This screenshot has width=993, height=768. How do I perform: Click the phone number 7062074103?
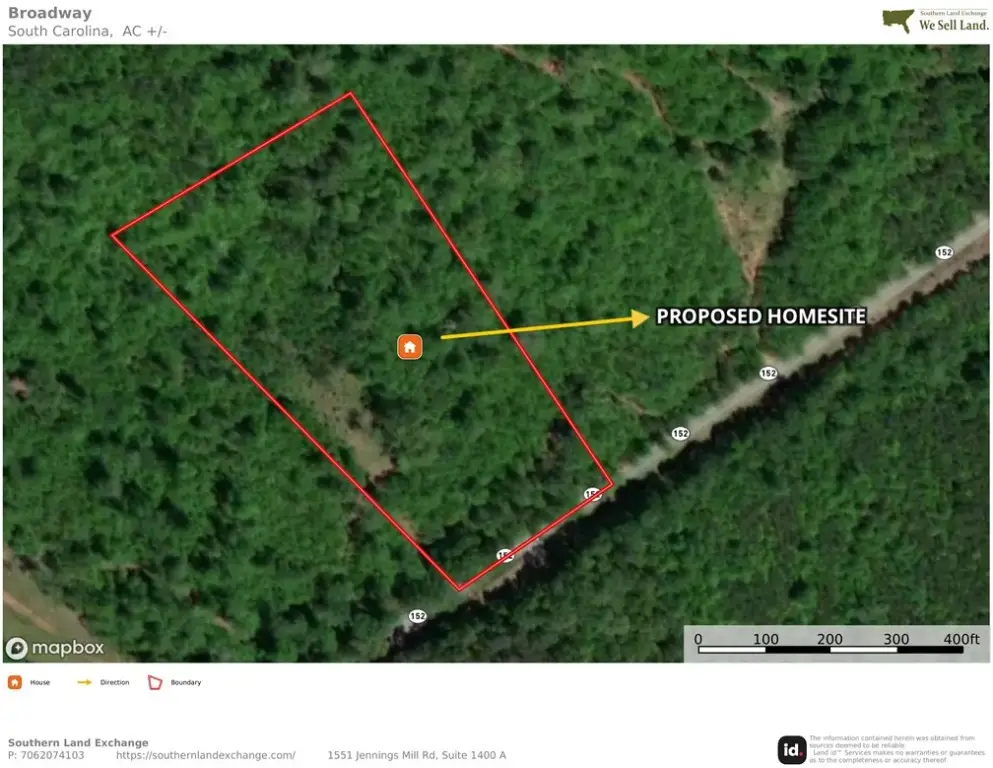(46, 756)
